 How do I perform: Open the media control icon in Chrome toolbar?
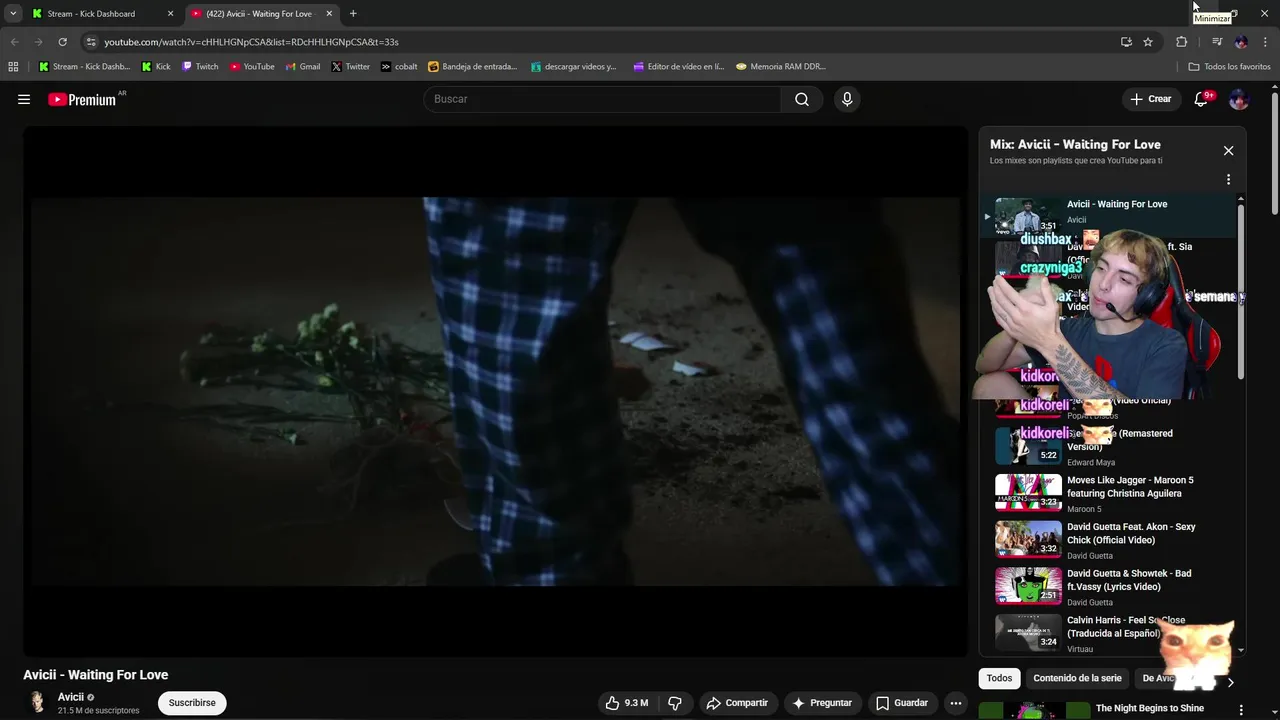pyautogui.click(x=1217, y=42)
